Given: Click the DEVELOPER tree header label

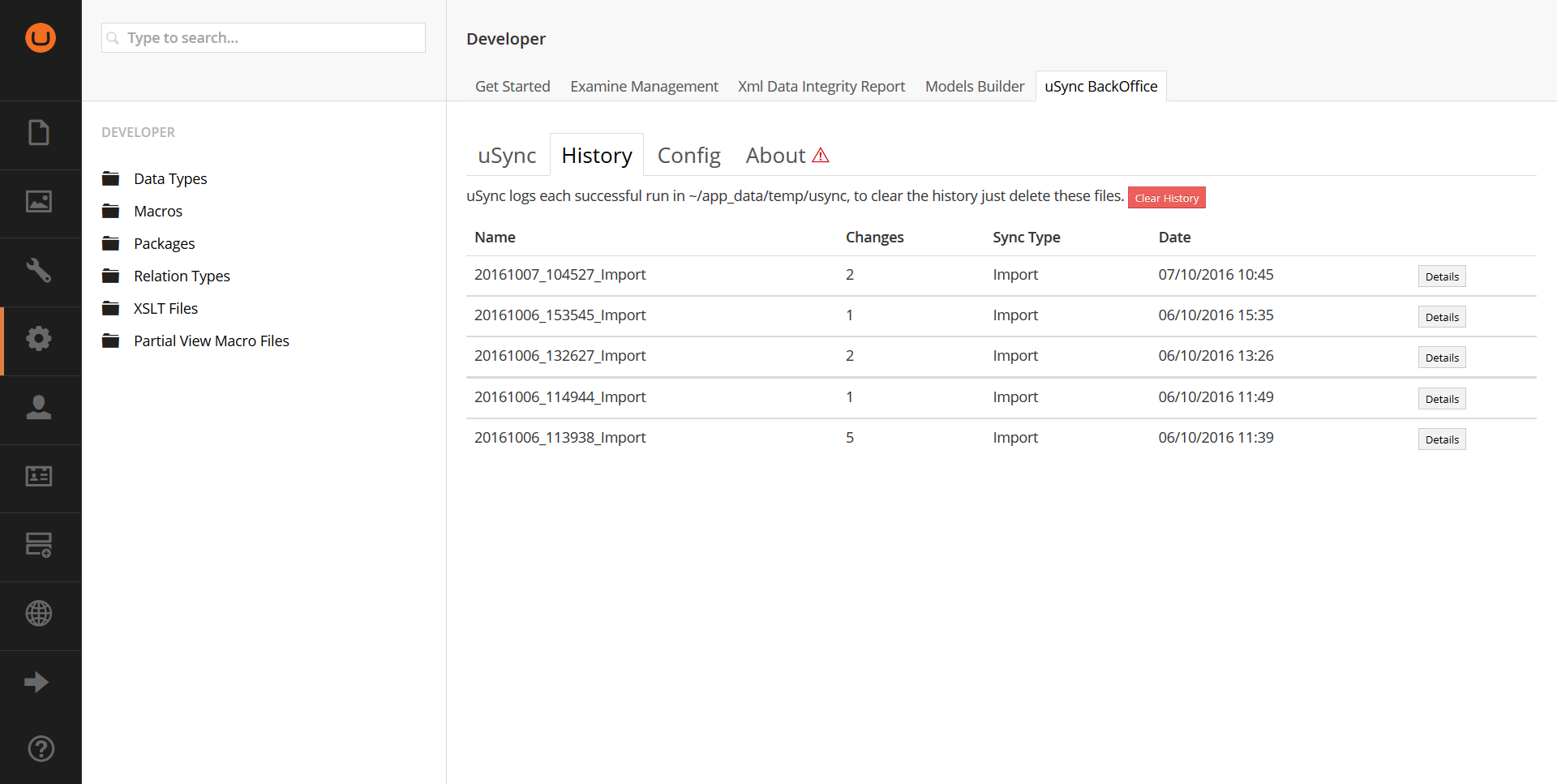Looking at the screenshot, I should pos(138,132).
